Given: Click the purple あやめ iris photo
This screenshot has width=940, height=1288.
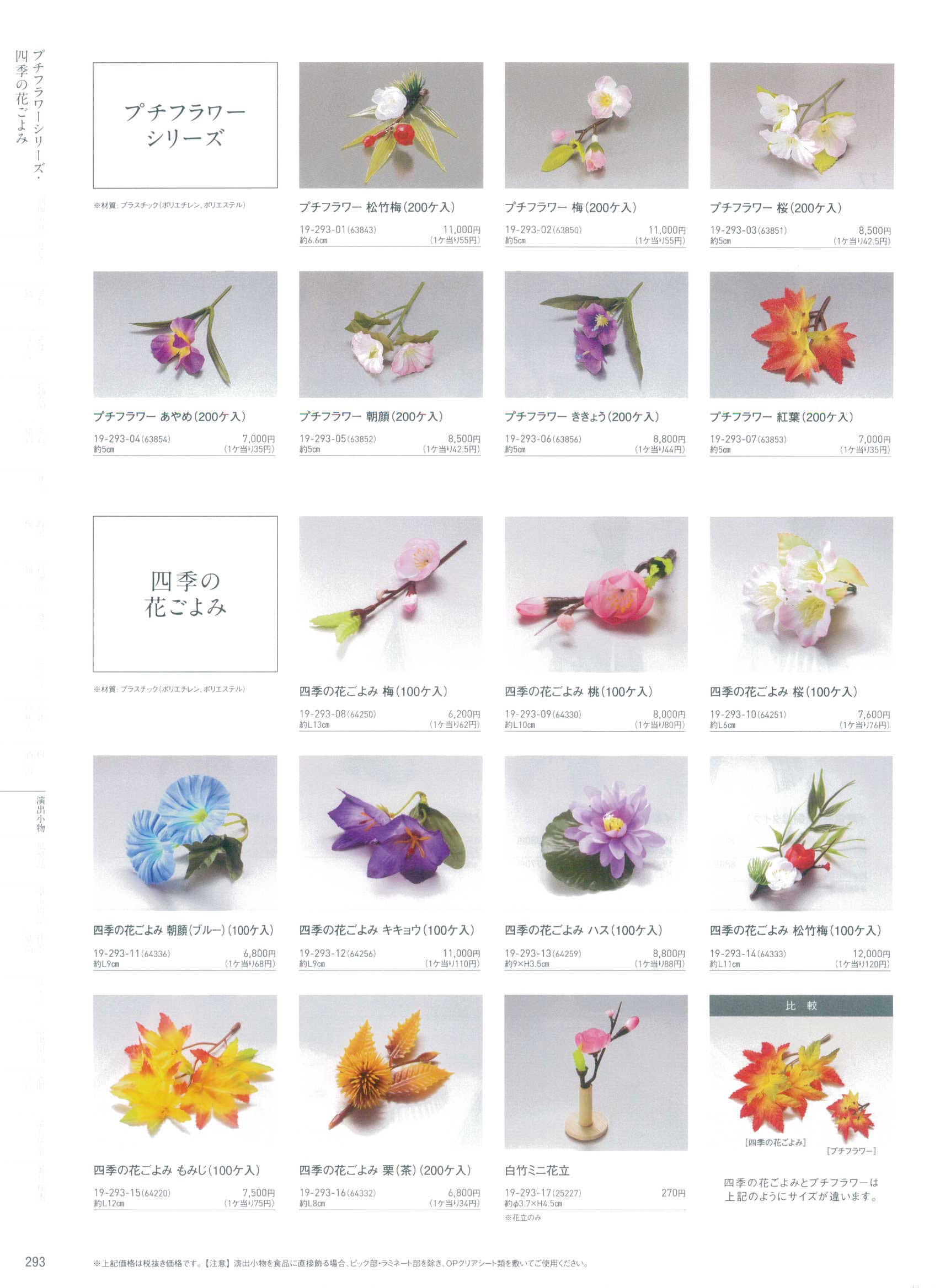Looking at the screenshot, I should tap(185, 334).
